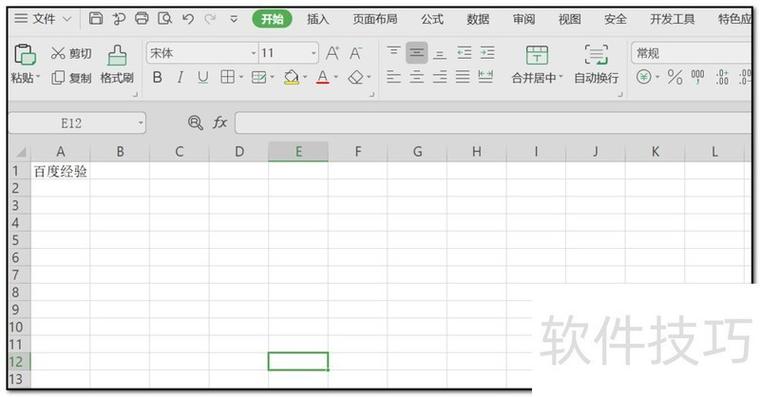Screen dimensions: 760x397
Task: Click in the formula bar input
Action: (x=494, y=123)
